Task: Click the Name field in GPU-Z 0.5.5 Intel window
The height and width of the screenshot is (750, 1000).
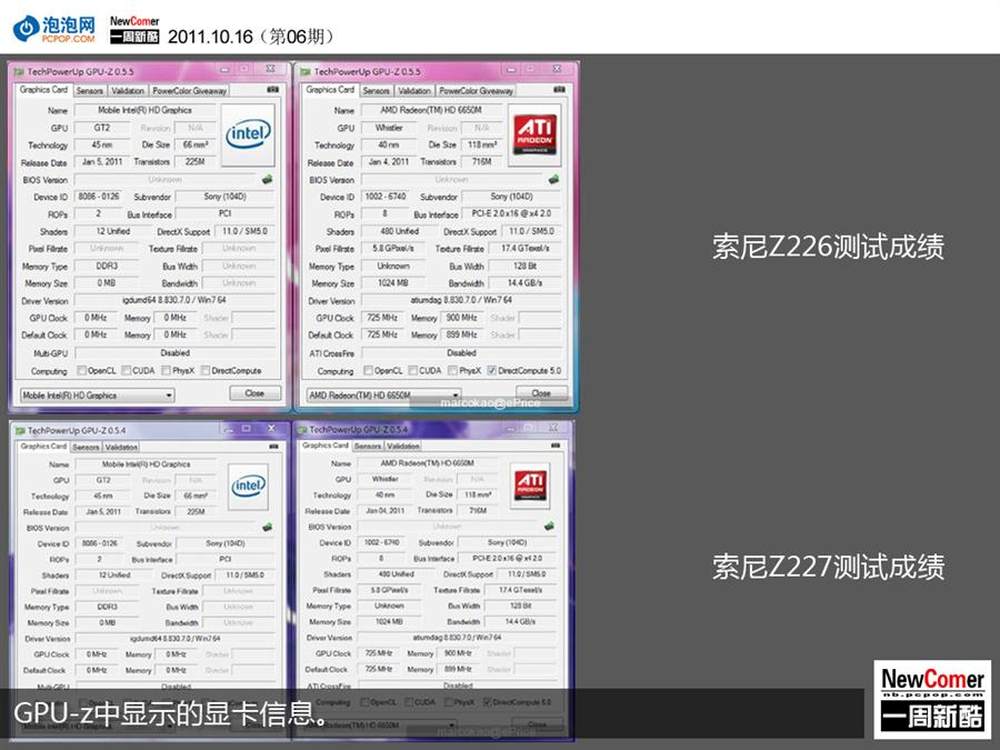Action: pyautogui.click(x=145, y=110)
